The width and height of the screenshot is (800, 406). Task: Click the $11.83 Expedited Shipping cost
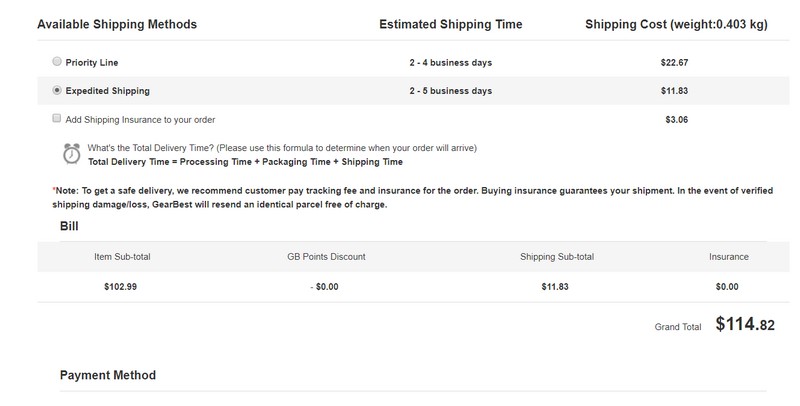[x=674, y=91]
